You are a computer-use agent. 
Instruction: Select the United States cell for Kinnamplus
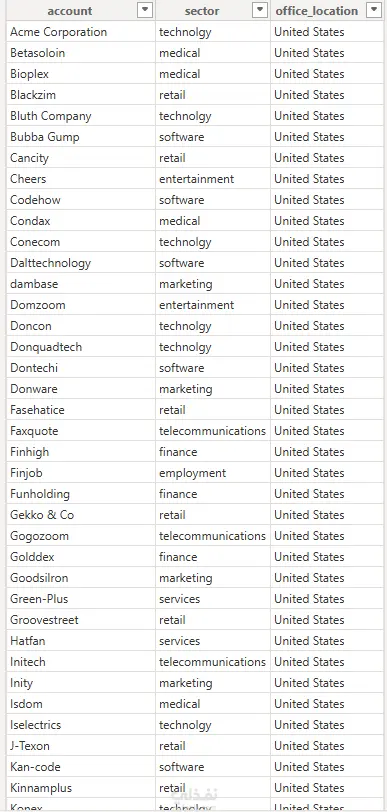click(327, 788)
